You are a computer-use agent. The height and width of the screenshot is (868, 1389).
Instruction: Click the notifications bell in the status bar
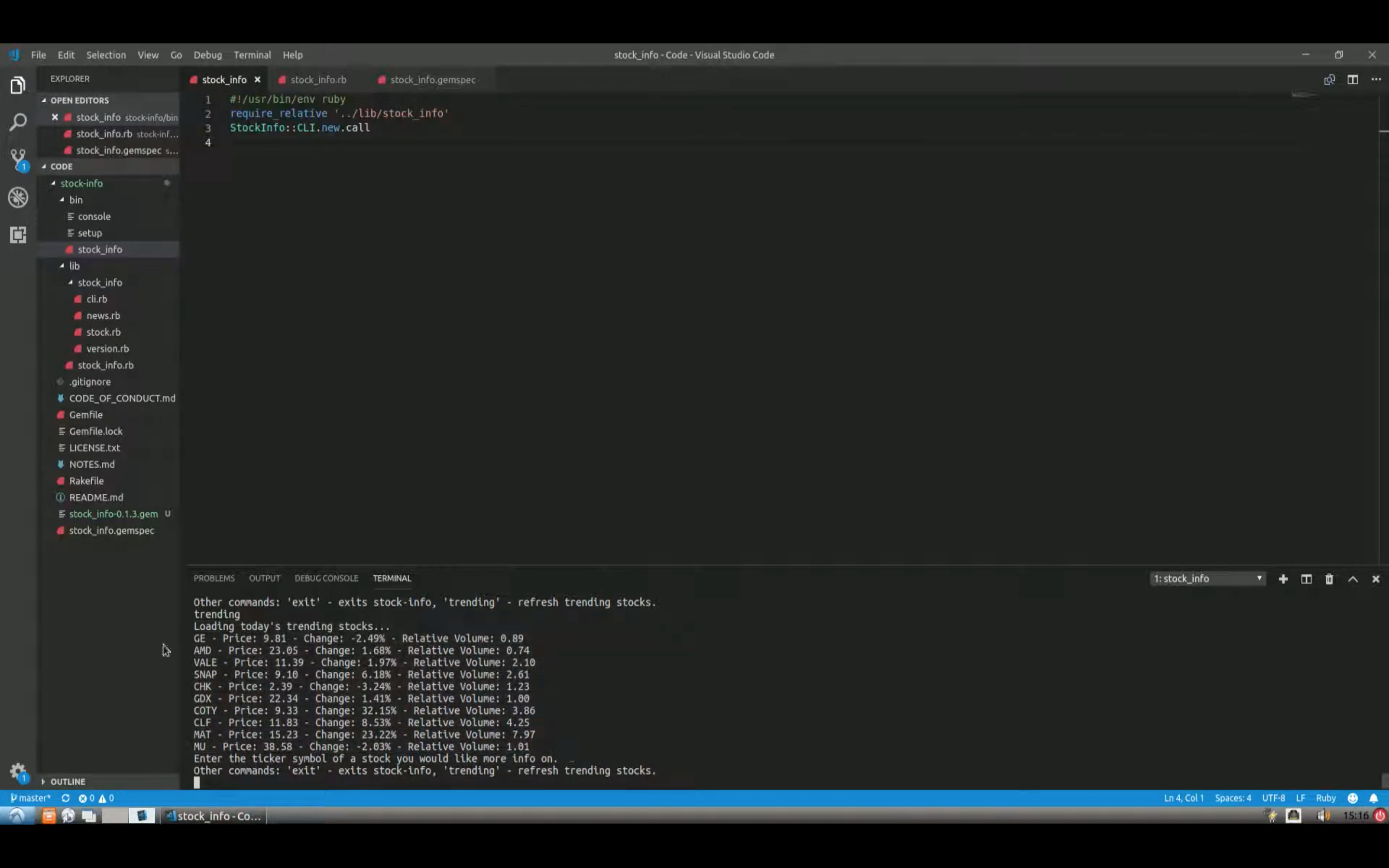[1374, 798]
